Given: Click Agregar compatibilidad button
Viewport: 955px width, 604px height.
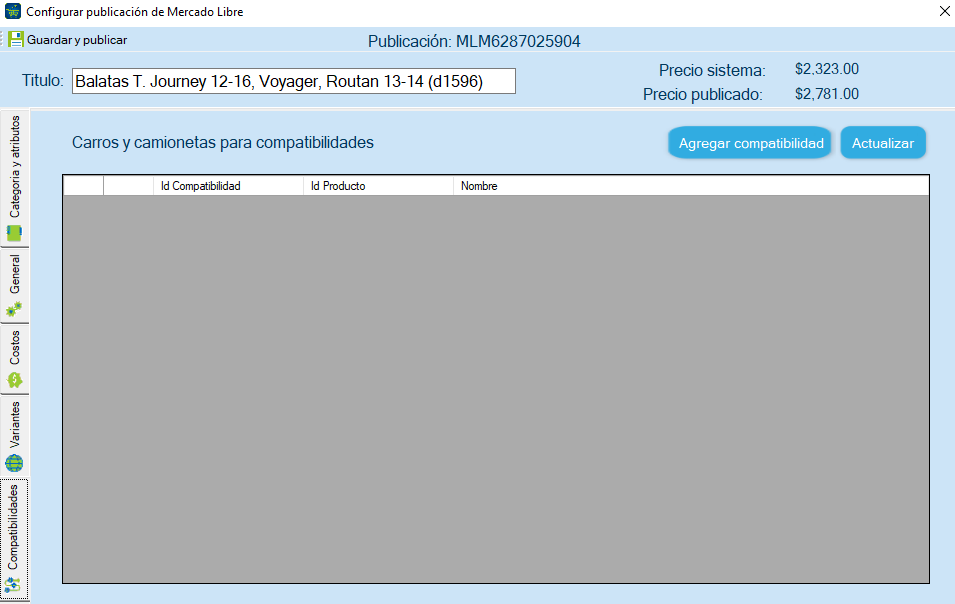Looking at the screenshot, I should click(750, 143).
